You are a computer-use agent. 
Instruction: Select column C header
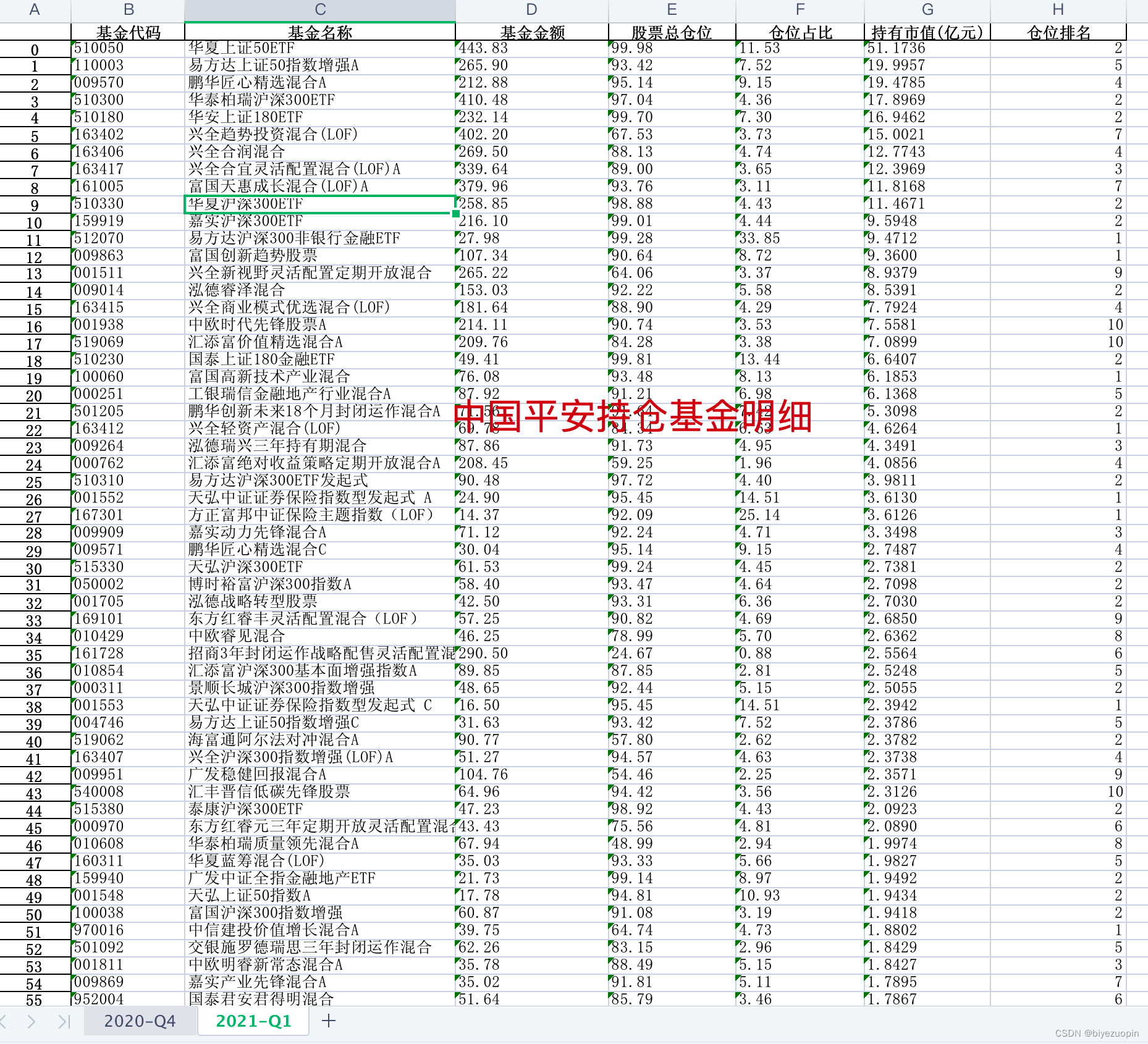pyautogui.click(x=320, y=10)
